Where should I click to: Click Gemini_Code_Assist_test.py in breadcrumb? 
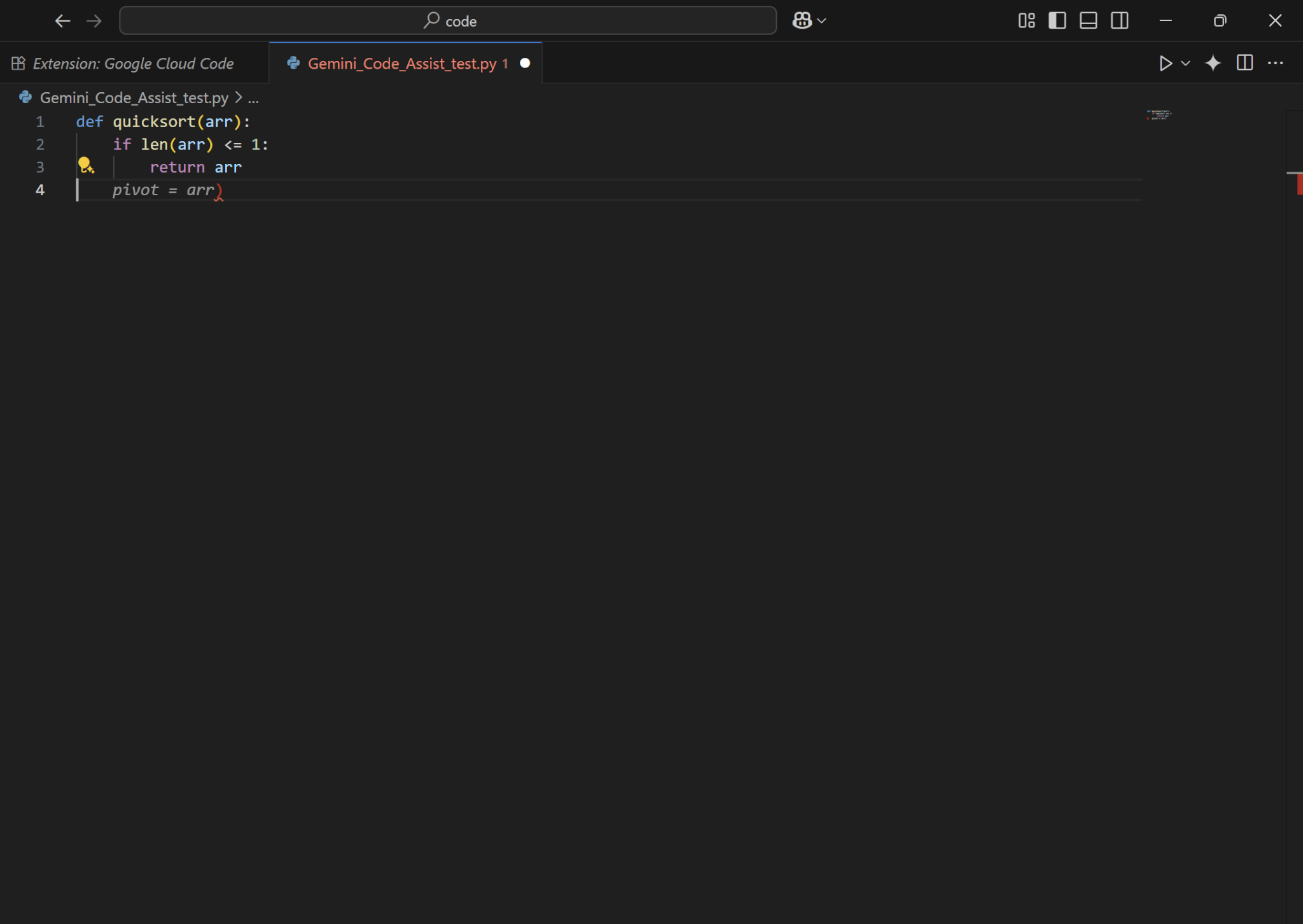(x=134, y=98)
